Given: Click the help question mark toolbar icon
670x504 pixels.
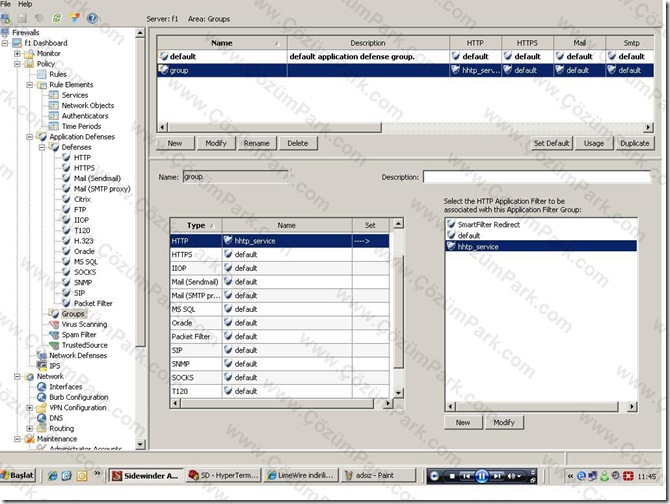Looking at the screenshot, I should (x=92, y=18).
